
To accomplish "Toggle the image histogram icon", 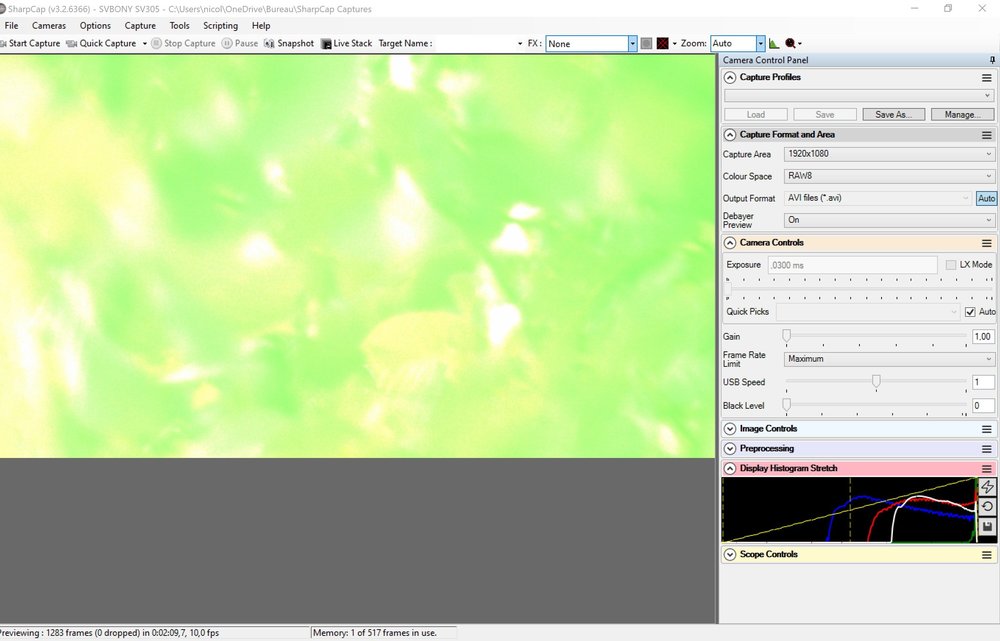I will point(774,43).
